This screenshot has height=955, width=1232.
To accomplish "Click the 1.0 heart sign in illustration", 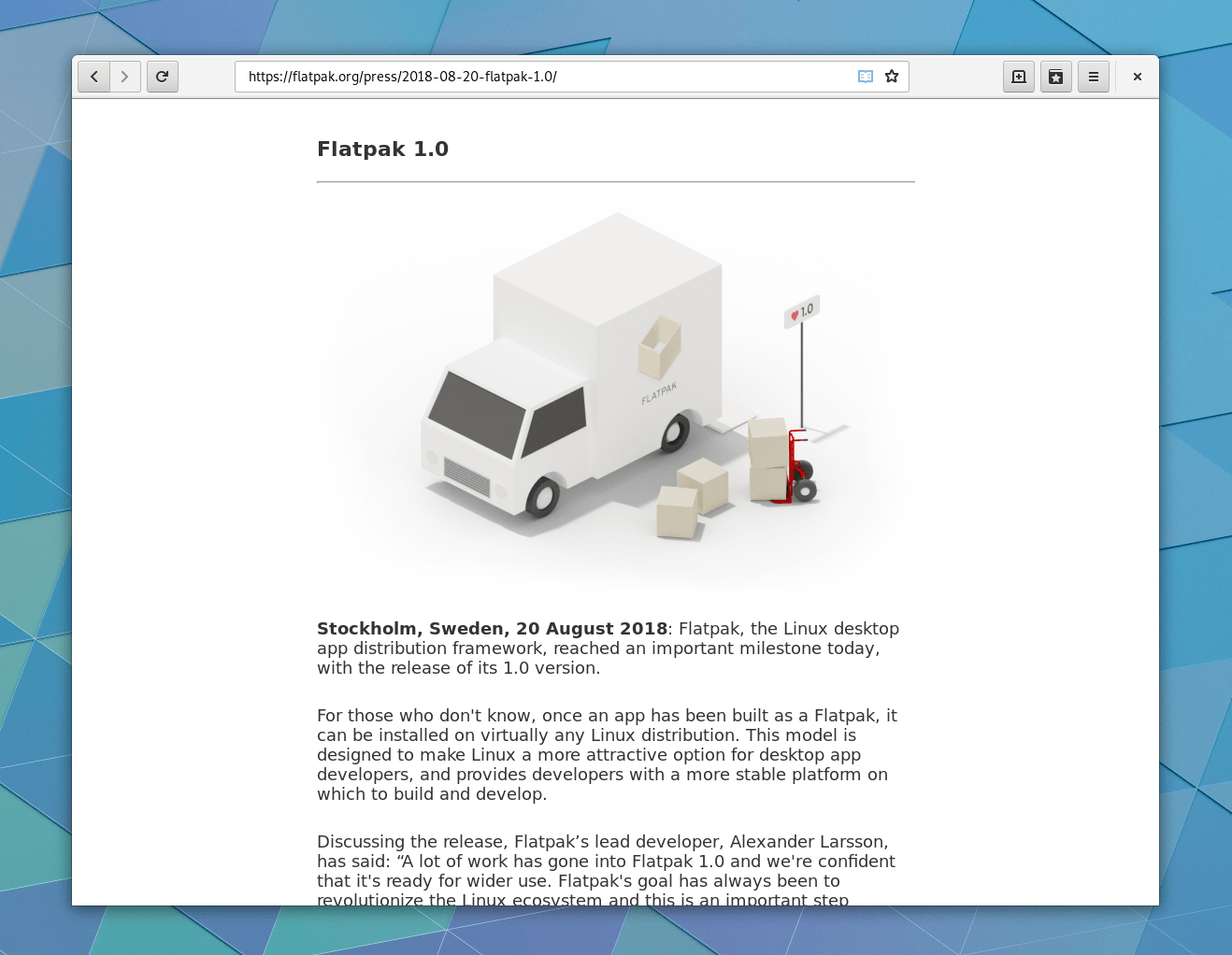I will click(x=802, y=312).
